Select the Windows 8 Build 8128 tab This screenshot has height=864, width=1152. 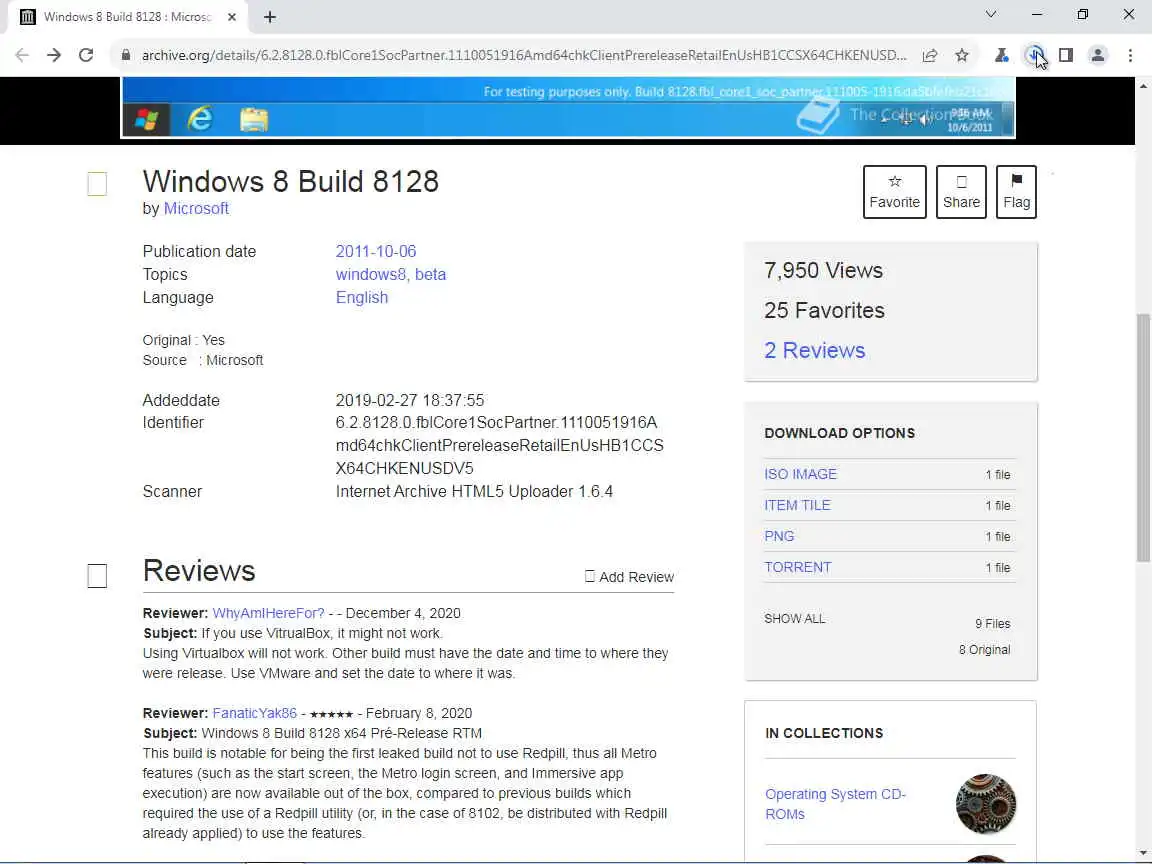click(x=128, y=17)
